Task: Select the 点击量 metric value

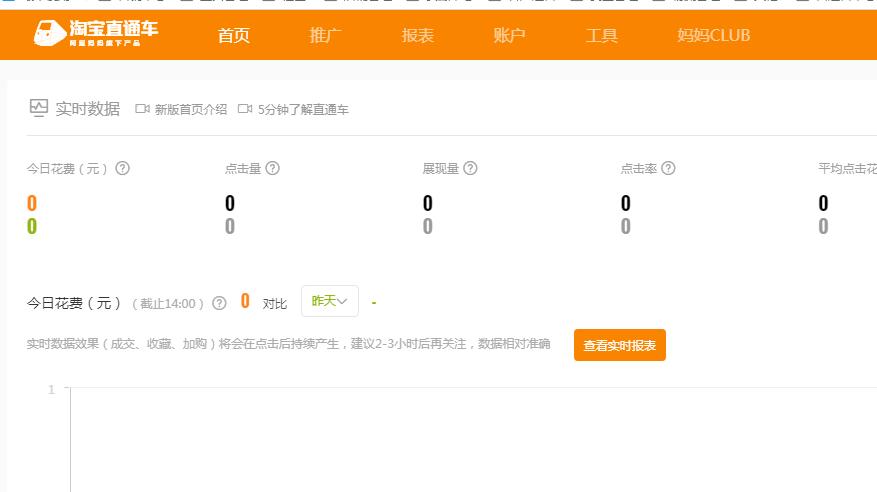Action: pyautogui.click(x=230, y=204)
